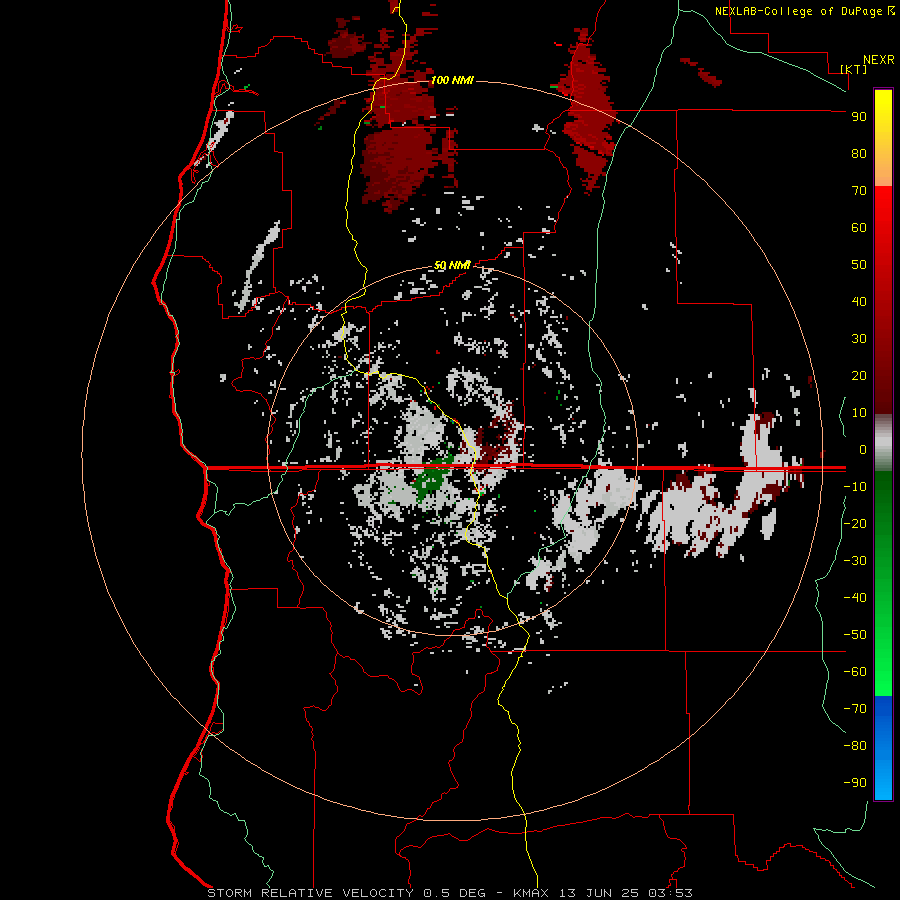Click the [KT] units label

point(853,69)
